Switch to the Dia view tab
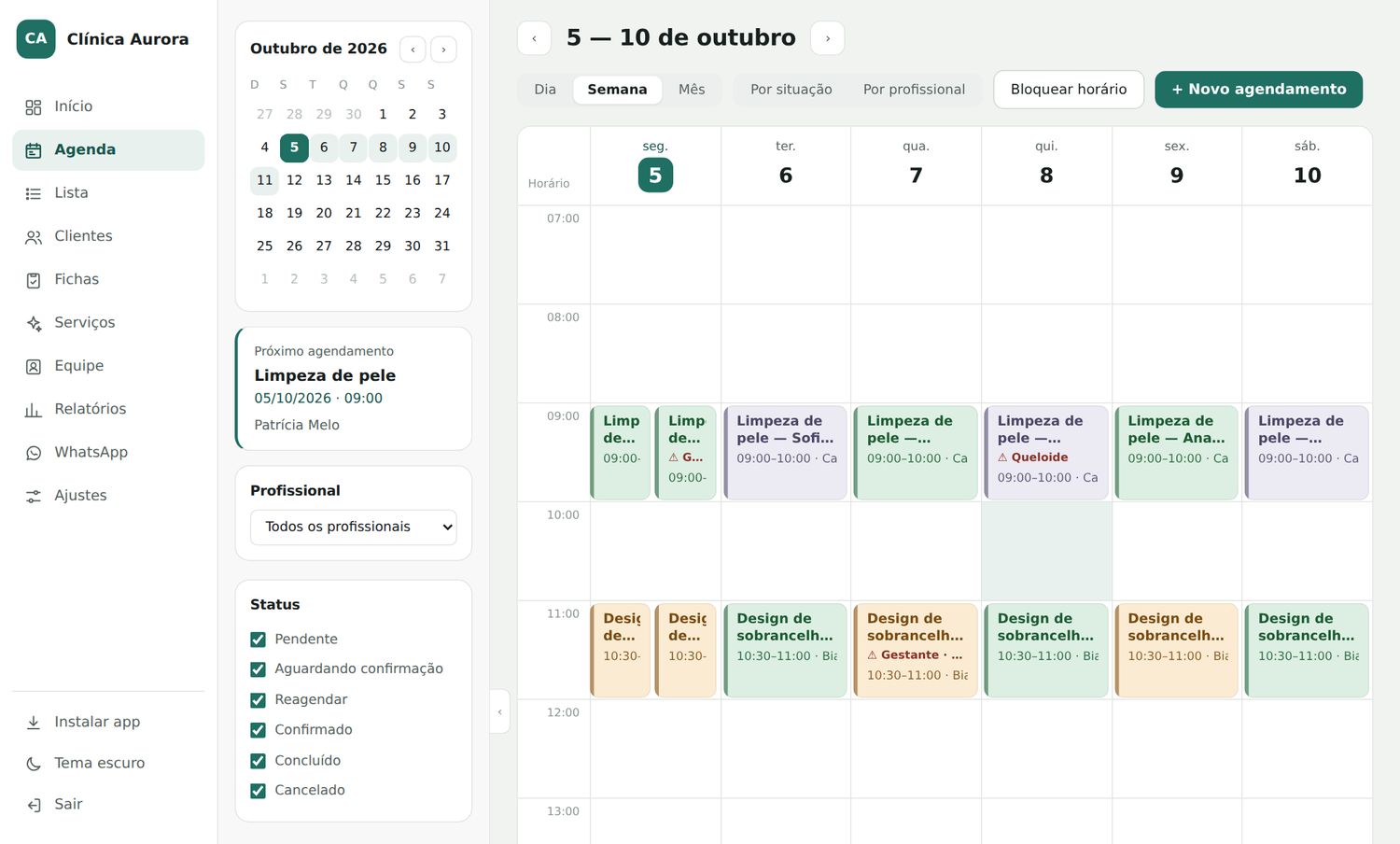 coord(545,90)
